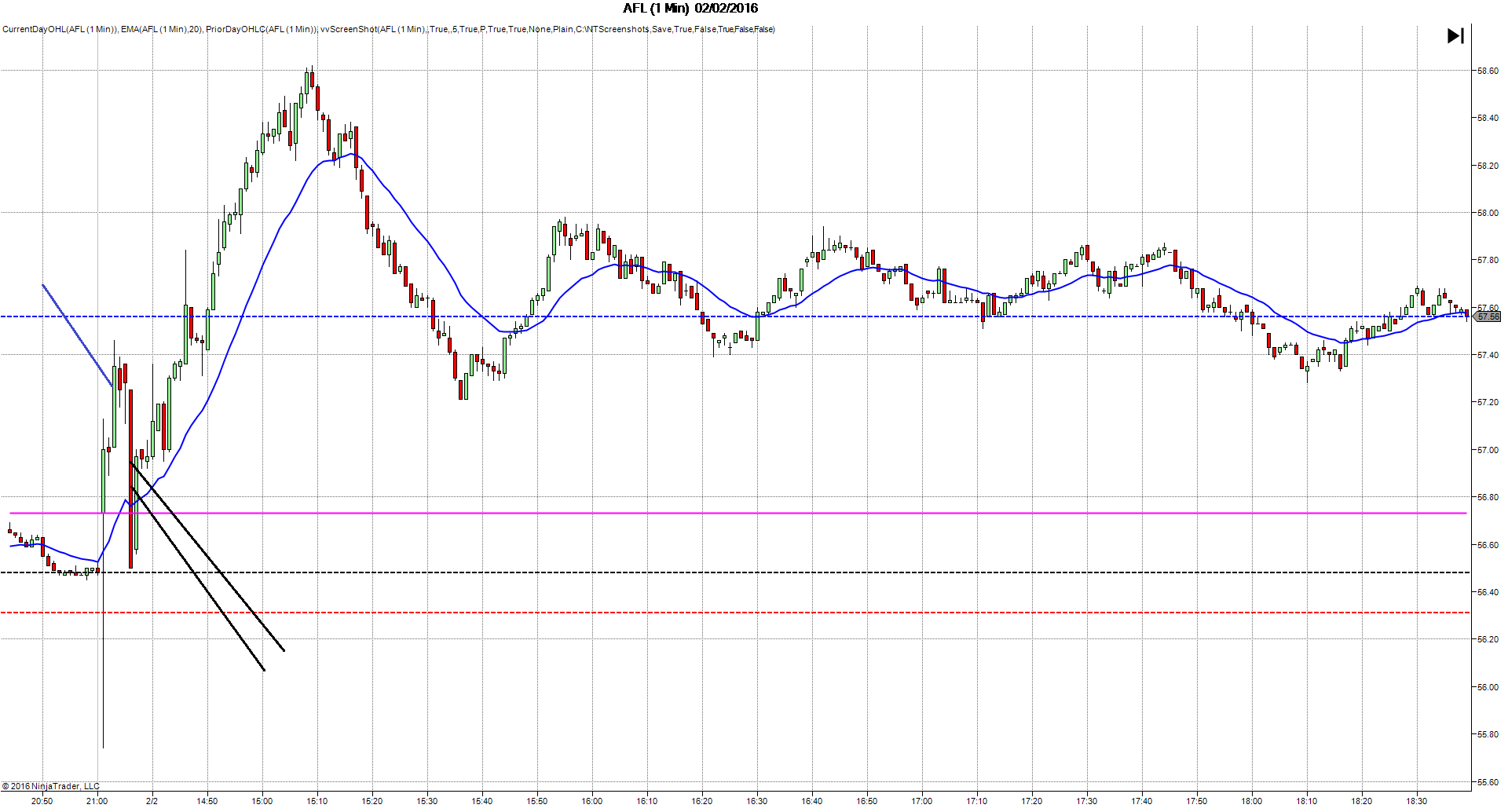Click price label 57.80
Viewport: 1508px width, 812px height.
1488,260
